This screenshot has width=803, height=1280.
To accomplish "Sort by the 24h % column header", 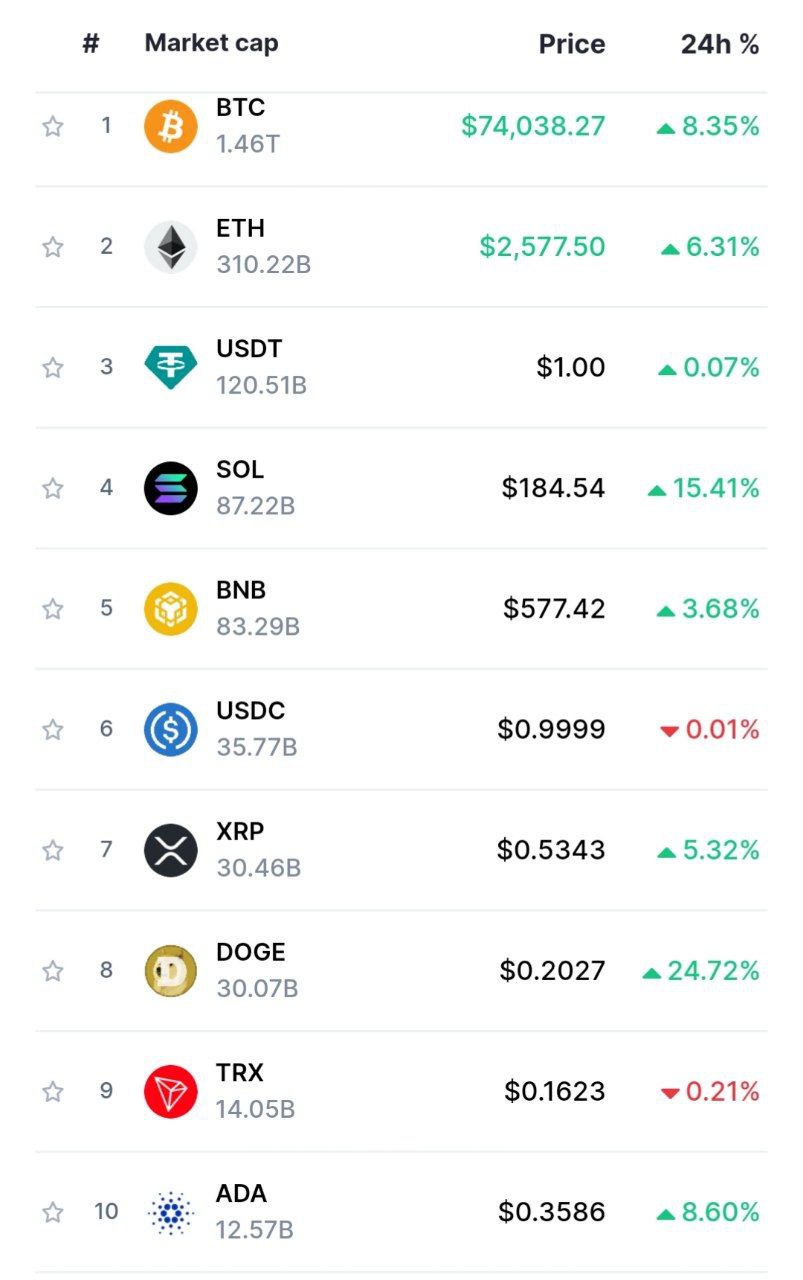I will [719, 44].
